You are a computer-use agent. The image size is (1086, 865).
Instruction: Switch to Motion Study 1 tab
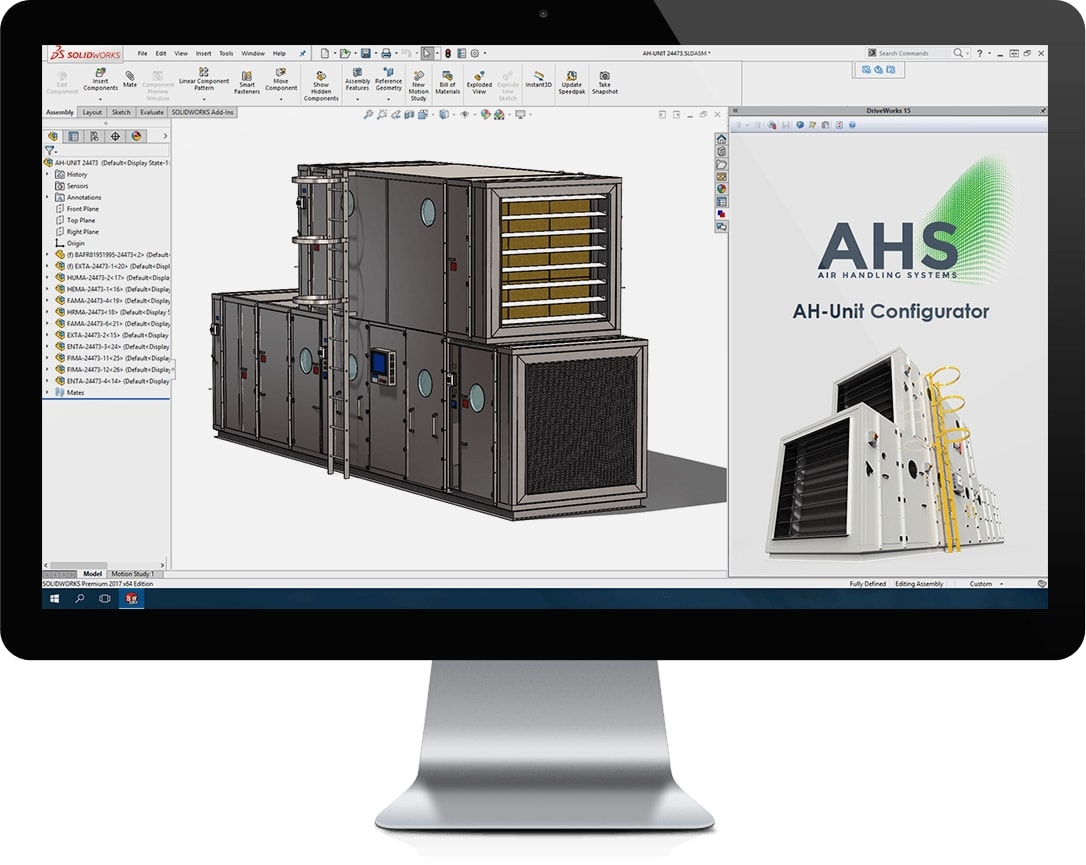click(x=133, y=574)
